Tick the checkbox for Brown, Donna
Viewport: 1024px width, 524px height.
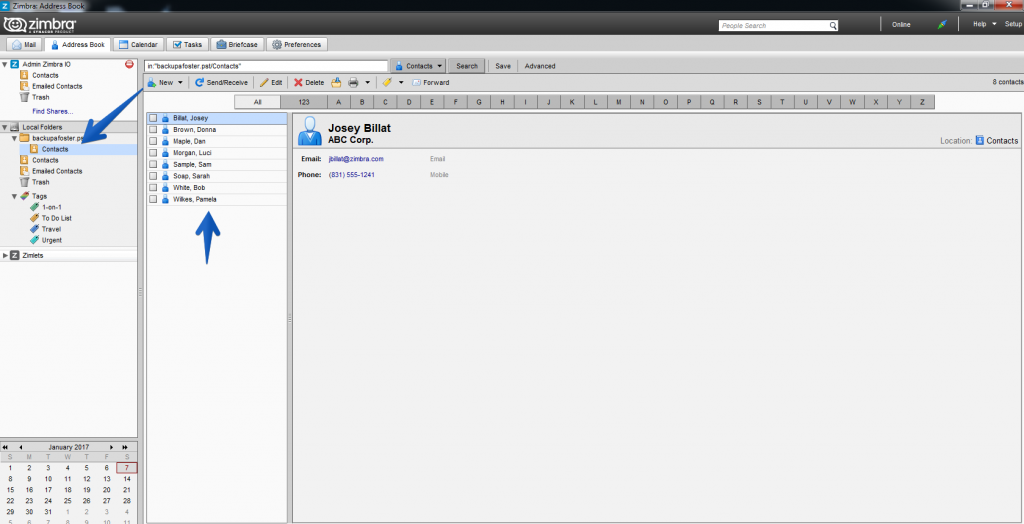153,130
